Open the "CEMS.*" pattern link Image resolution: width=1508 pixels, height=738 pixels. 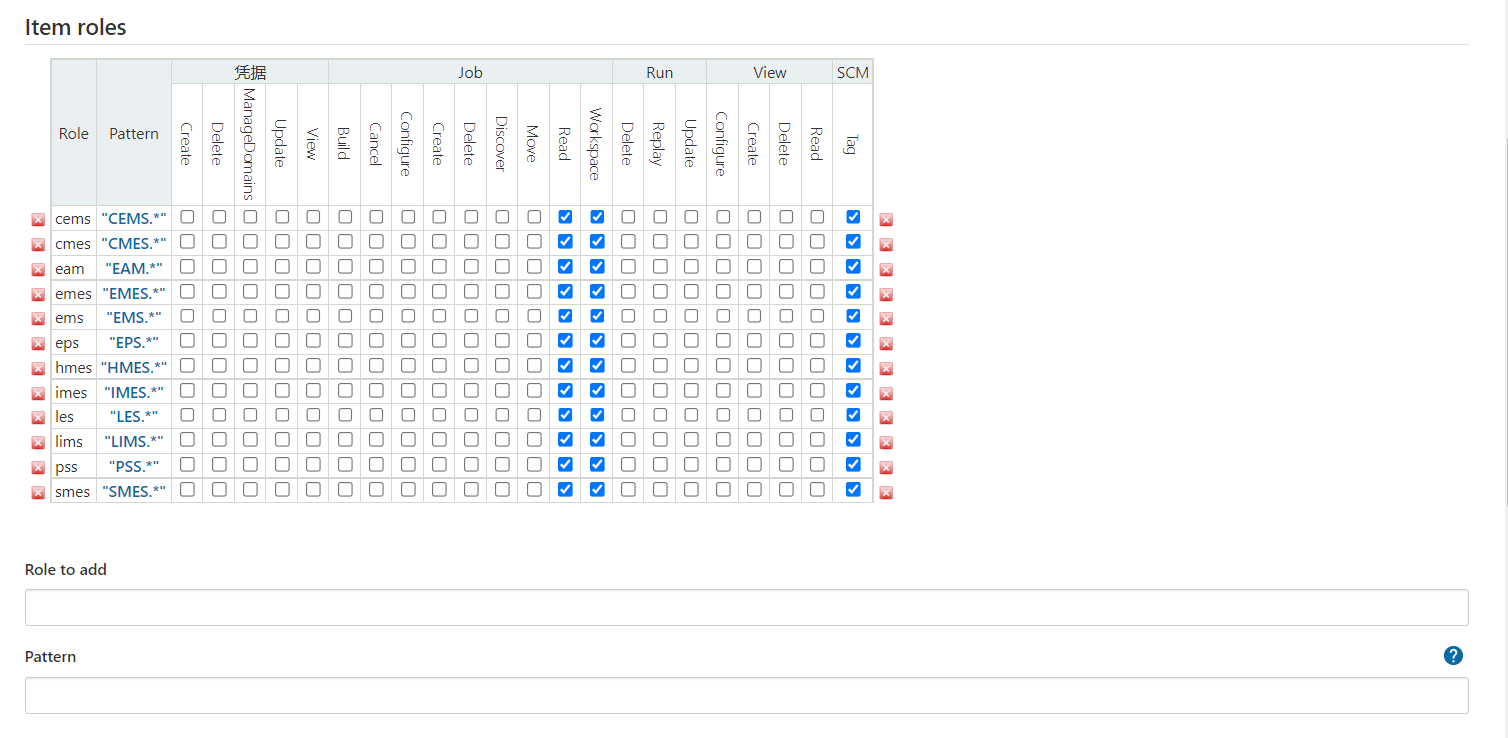(x=134, y=219)
